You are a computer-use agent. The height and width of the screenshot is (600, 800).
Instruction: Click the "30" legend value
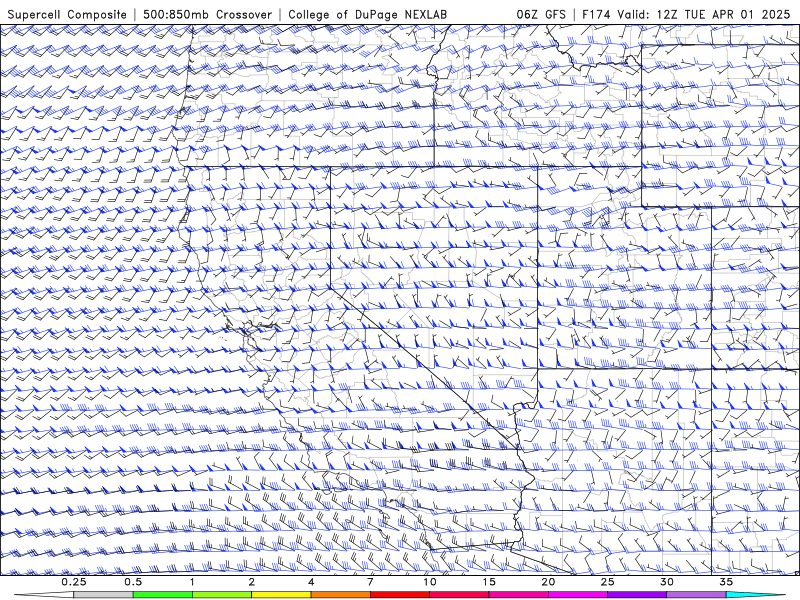tap(666, 582)
